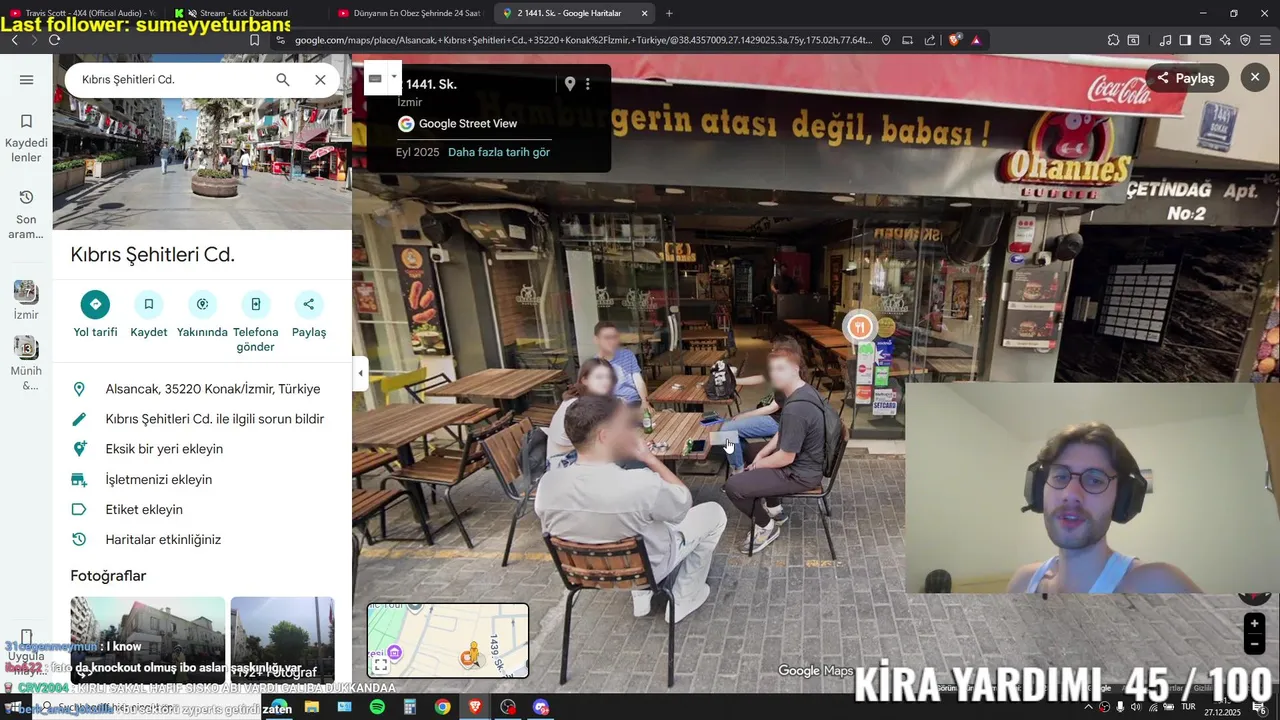Open the Street View keyboard shortcuts dropdown
The height and width of the screenshot is (720, 1280).
(394, 78)
